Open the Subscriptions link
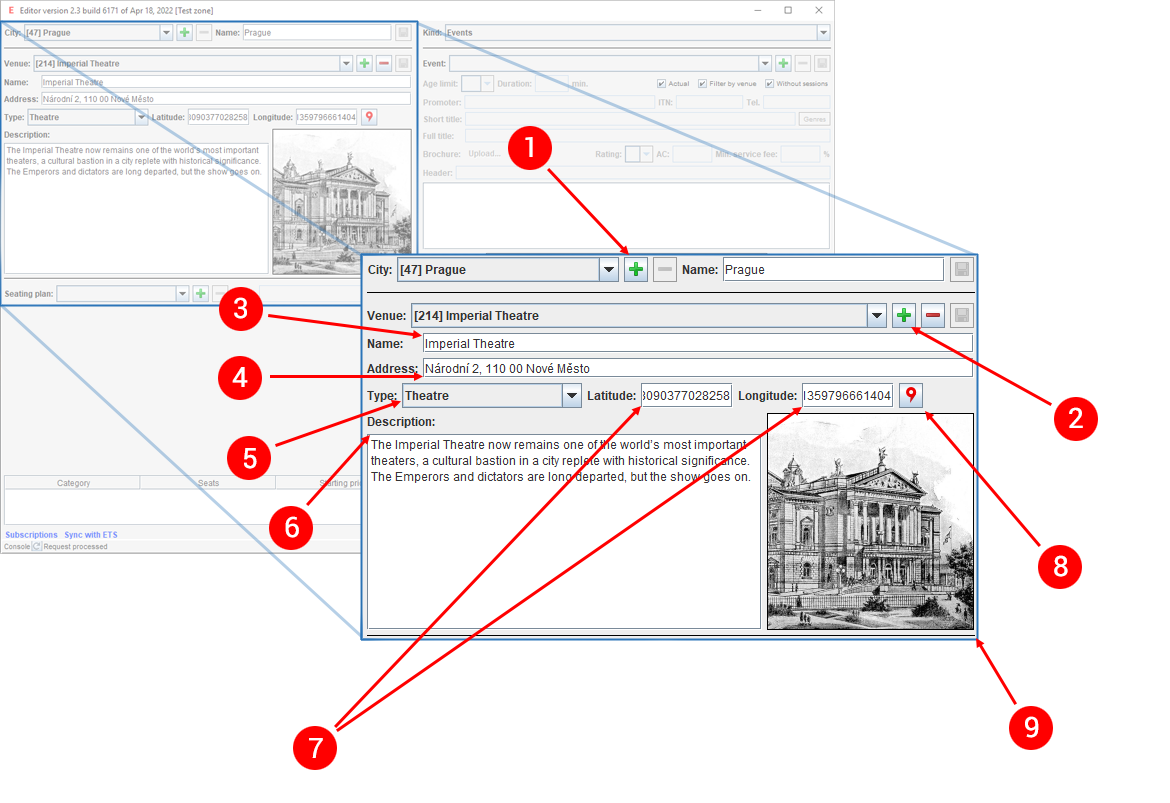This screenshot has height=803, width=1170. [x=31, y=534]
